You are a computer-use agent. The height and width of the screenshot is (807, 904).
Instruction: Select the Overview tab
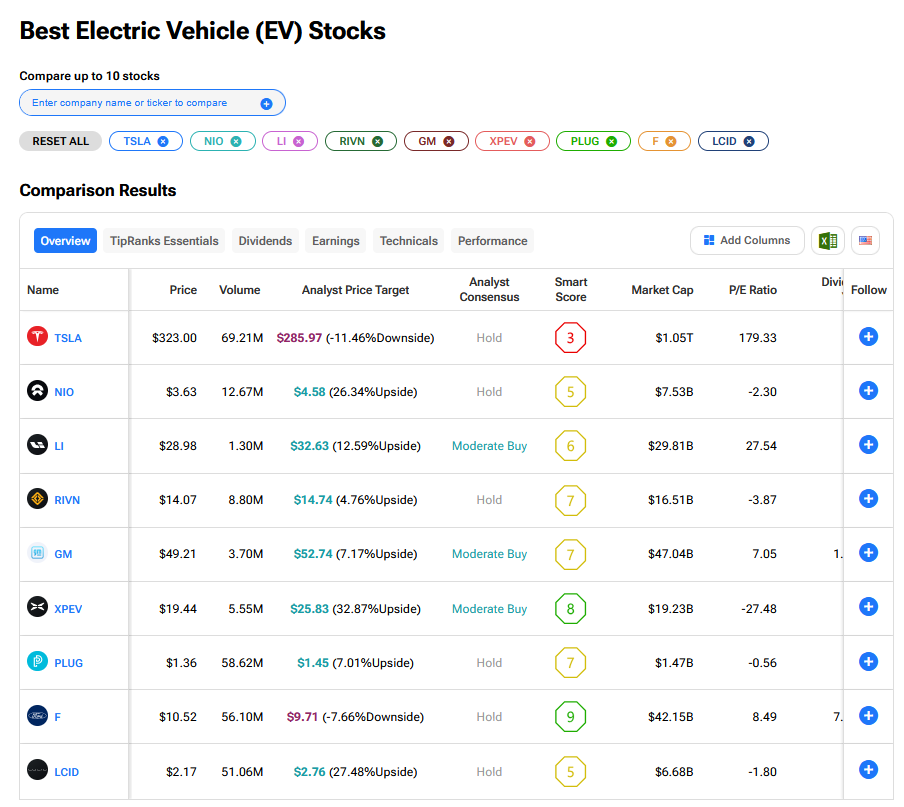65,241
